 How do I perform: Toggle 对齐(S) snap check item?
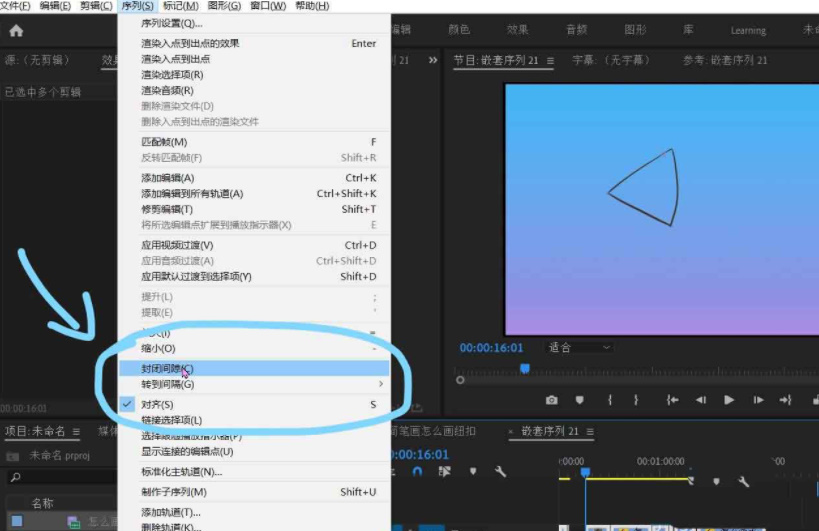pyautogui.click(x=254, y=405)
